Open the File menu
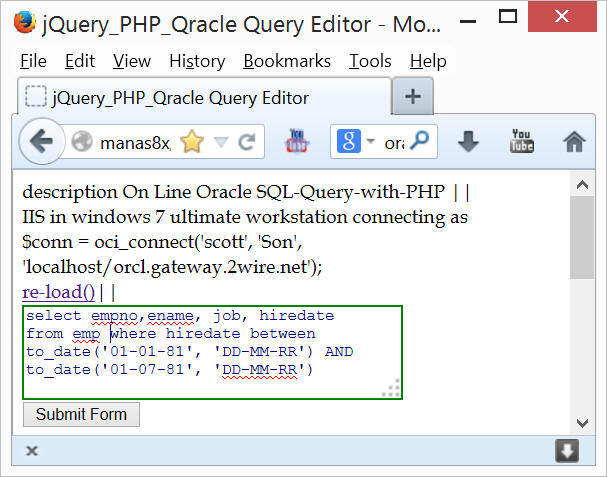Screen dimensions: 607x477 tap(33, 61)
